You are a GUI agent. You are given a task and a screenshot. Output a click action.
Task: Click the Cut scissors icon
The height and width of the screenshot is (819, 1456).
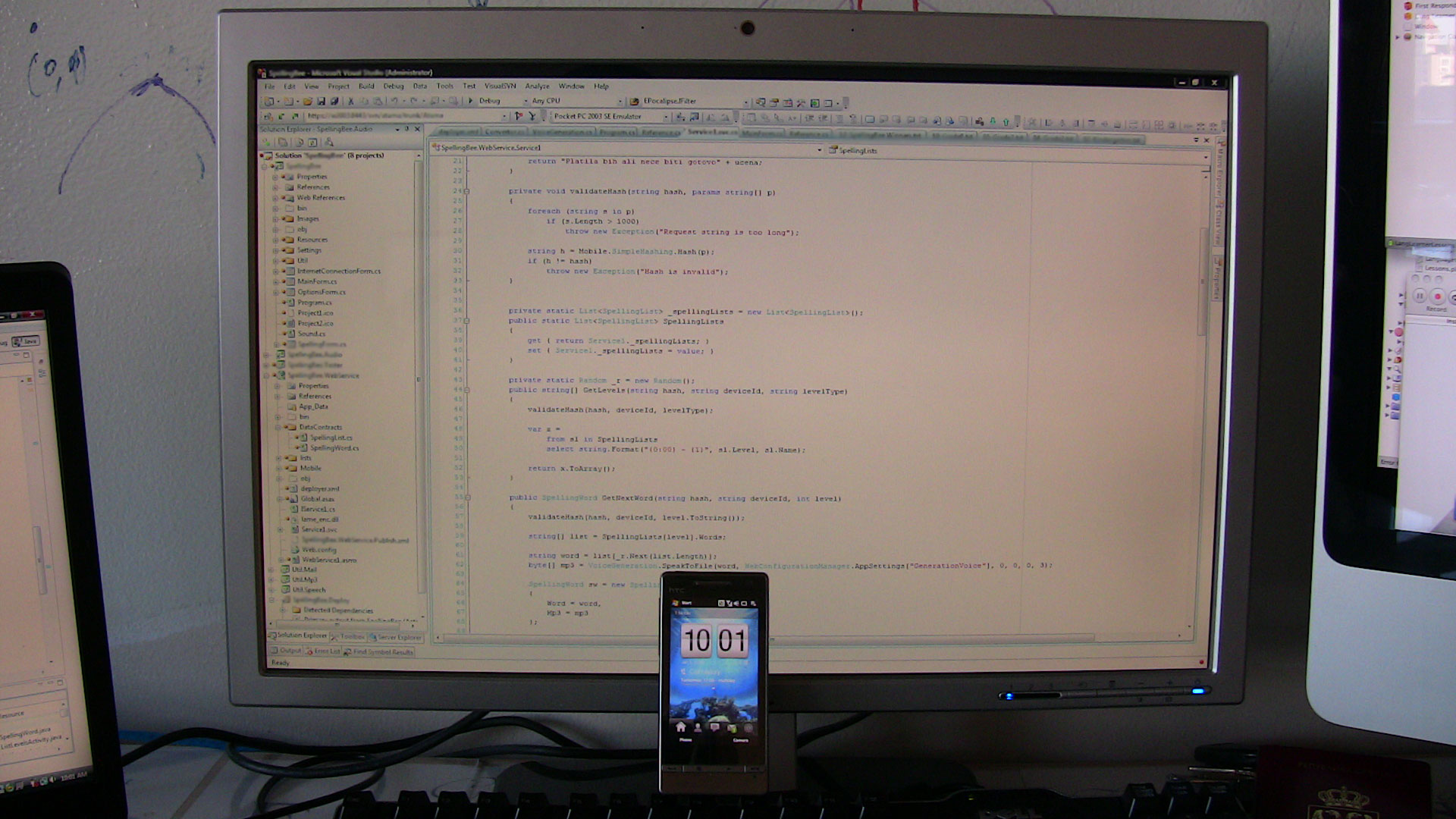(x=350, y=101)
